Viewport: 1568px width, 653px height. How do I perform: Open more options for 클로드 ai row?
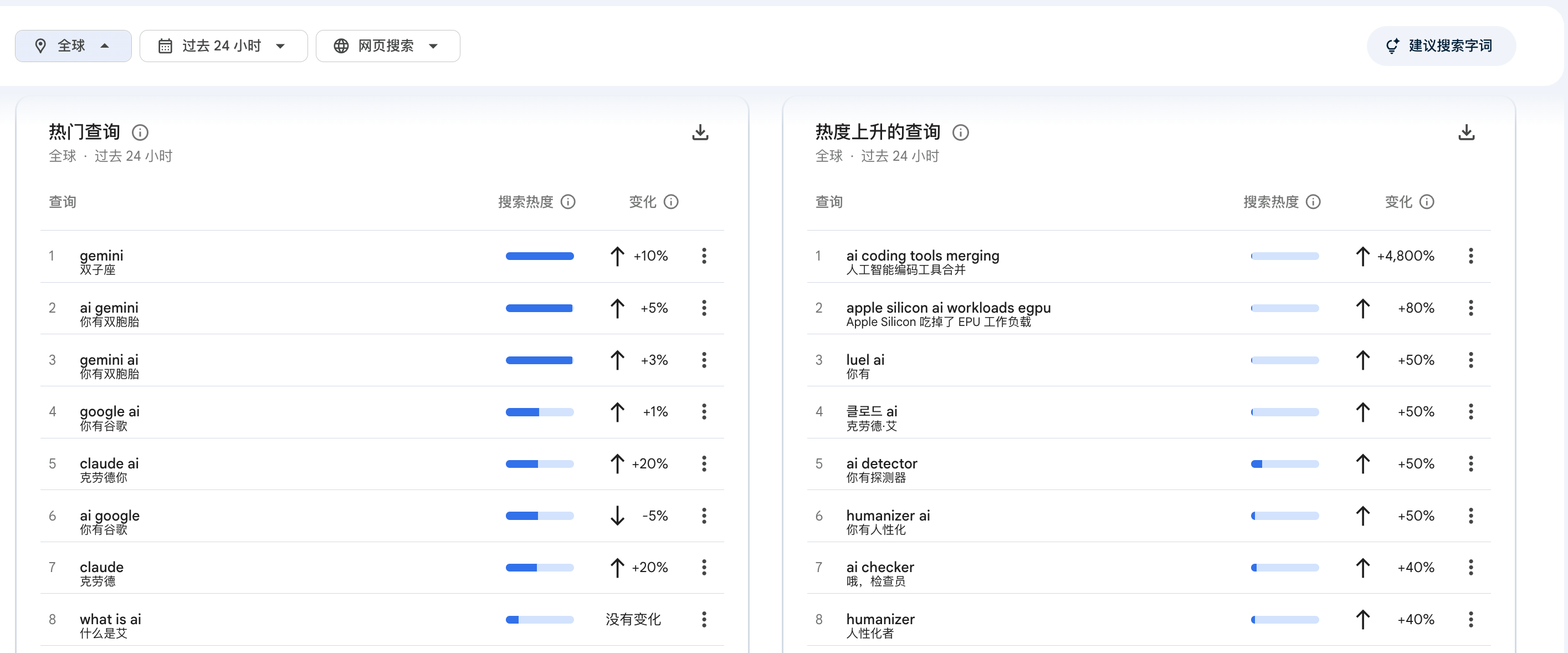(x=1470, y=412)
